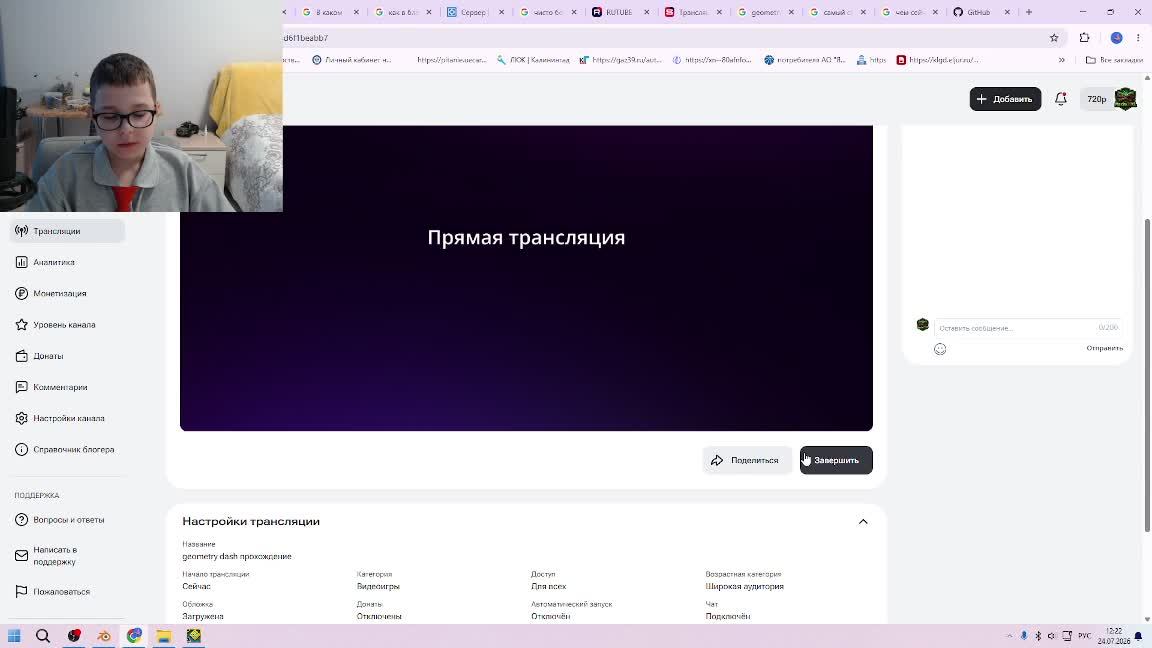Click the browser address bar
The width and height of the screenshot is (1152, 648).
[x=661, y=37]
